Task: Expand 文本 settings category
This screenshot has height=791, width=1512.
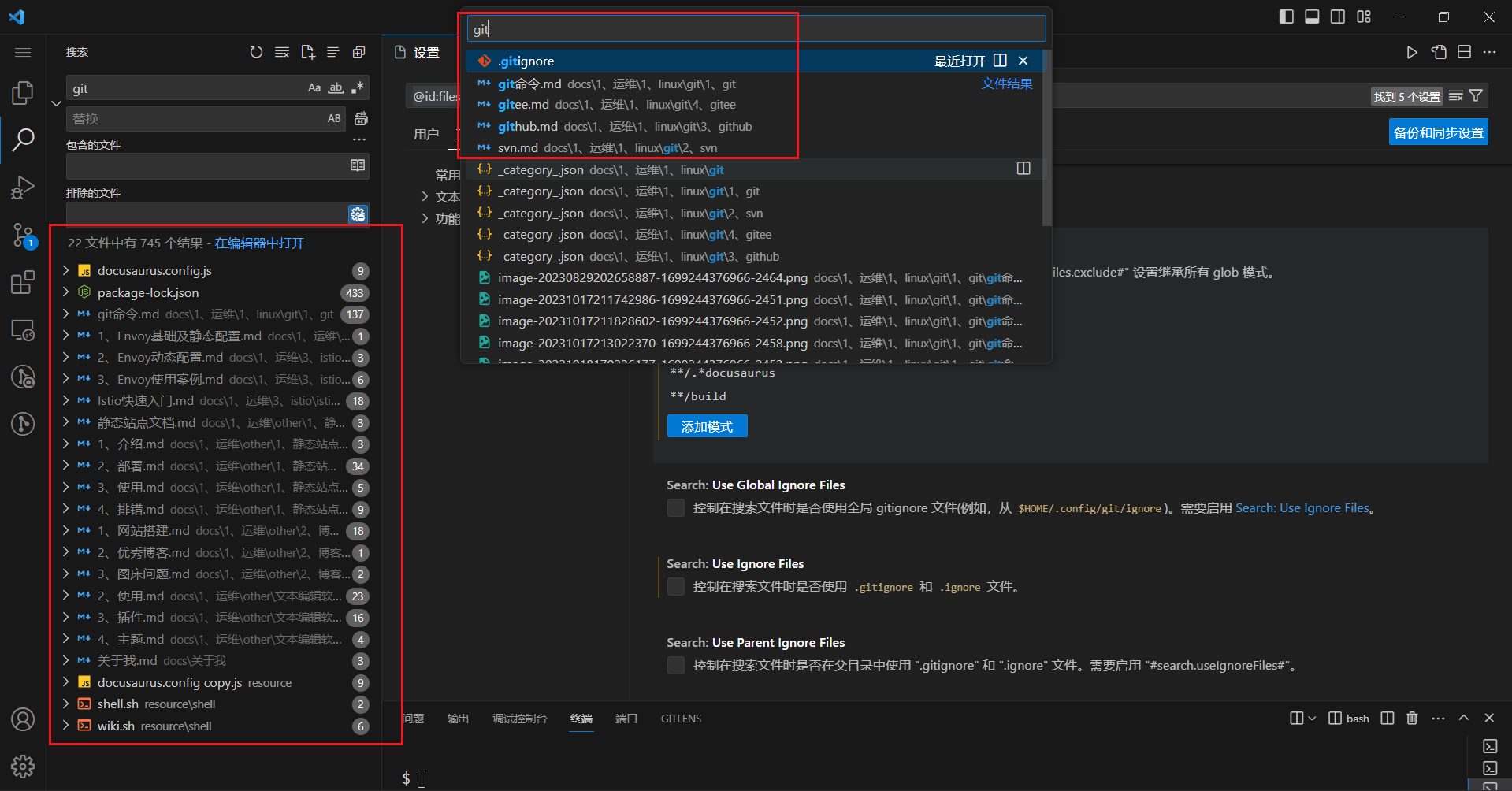Action: coord(425,197)
